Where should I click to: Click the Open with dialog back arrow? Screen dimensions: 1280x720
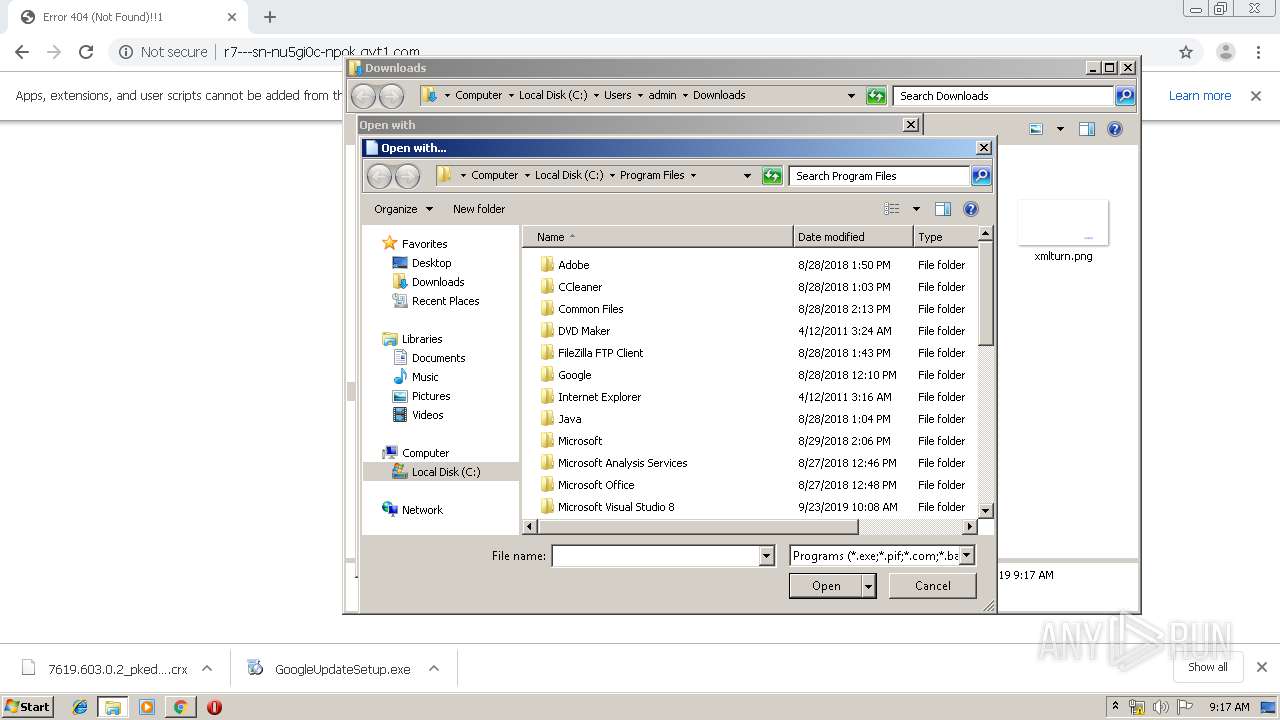click(x=379, y=176)
